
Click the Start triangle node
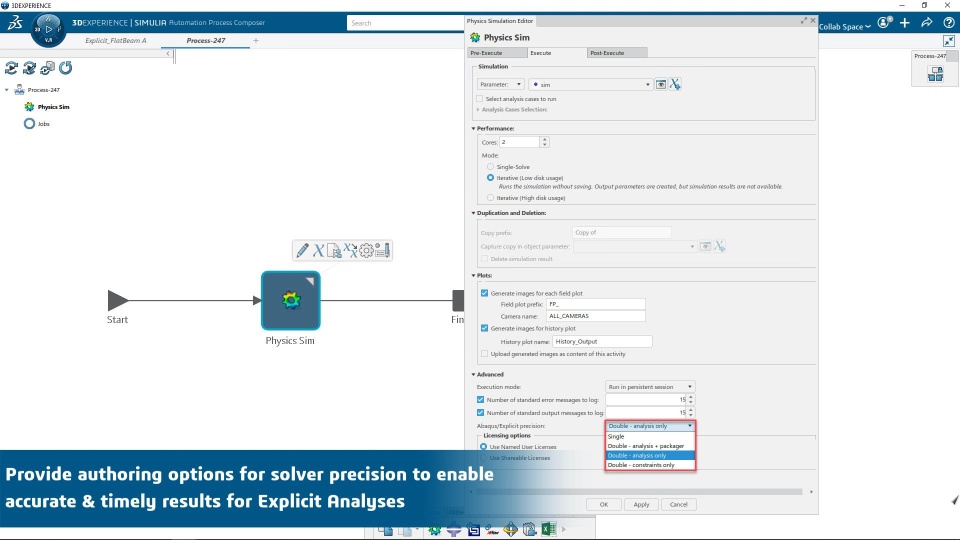pyautogui.click(x=118, y=300)
